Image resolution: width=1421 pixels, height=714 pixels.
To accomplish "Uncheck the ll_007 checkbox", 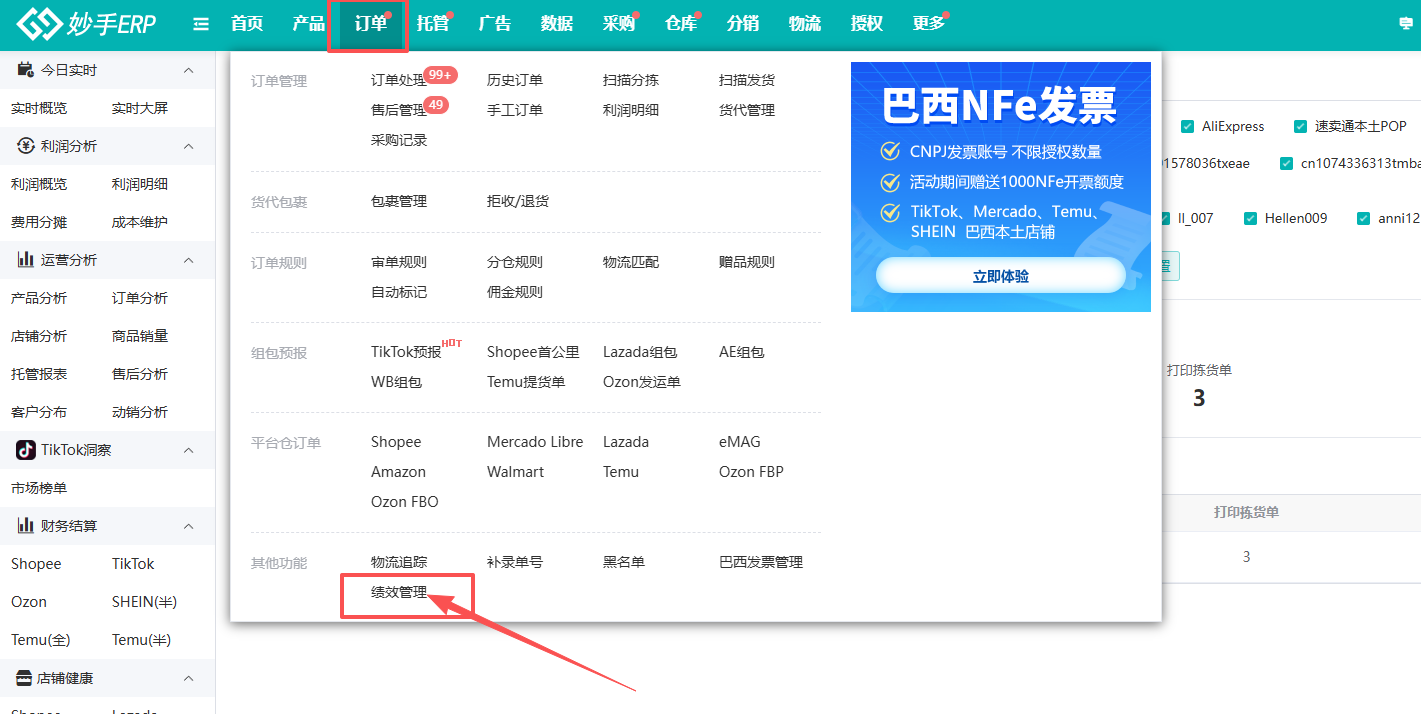I will point(1166,218).
